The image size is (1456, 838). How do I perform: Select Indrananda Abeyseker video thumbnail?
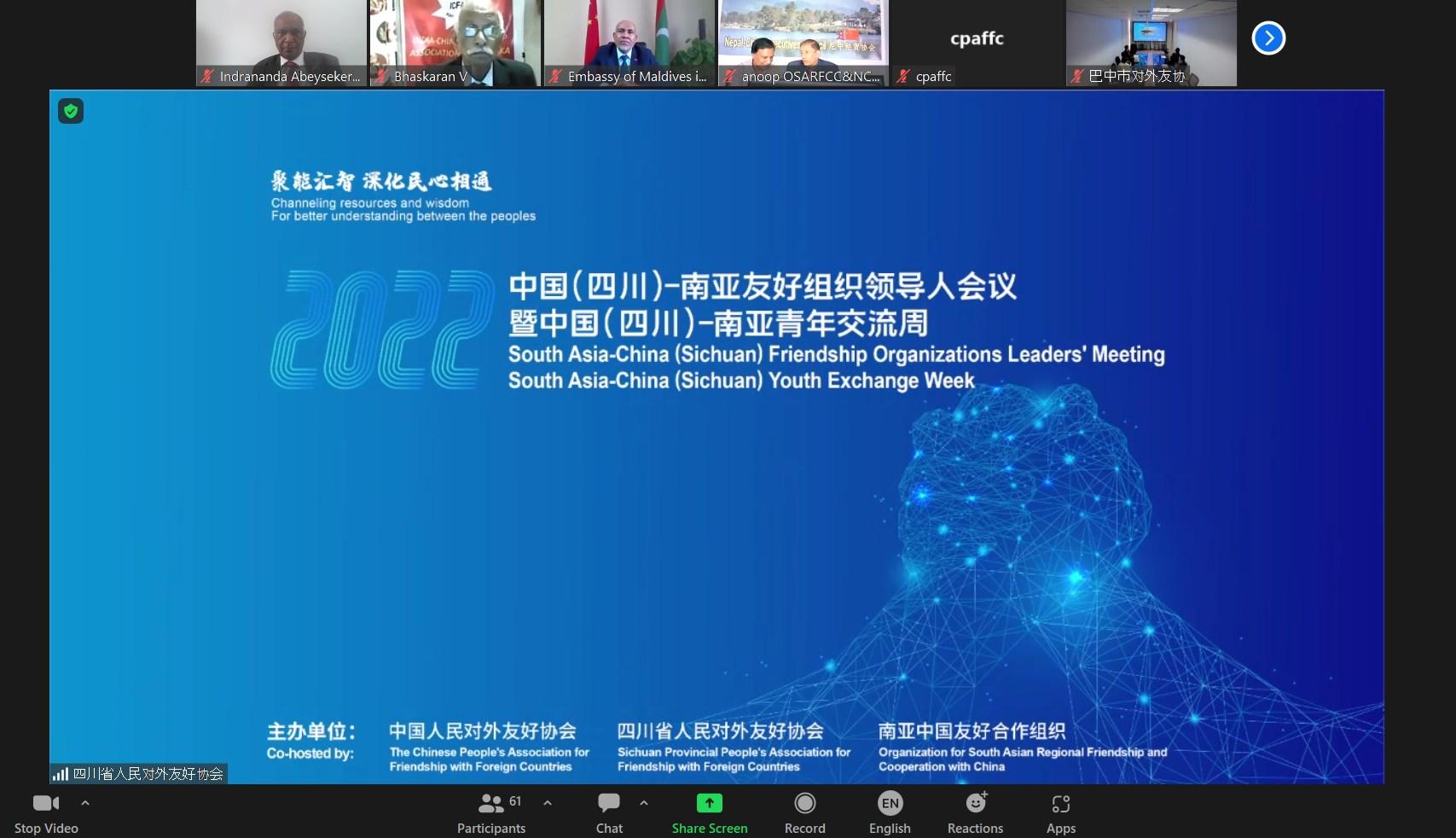pyautogui.click(x=281, y=43)
